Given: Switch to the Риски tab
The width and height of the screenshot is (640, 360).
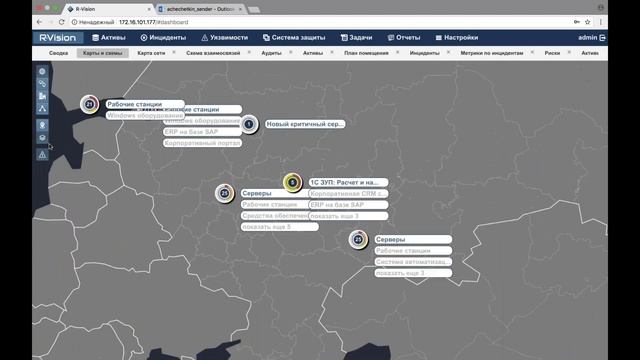Looking at the screenshot, I should coord(552,53).
